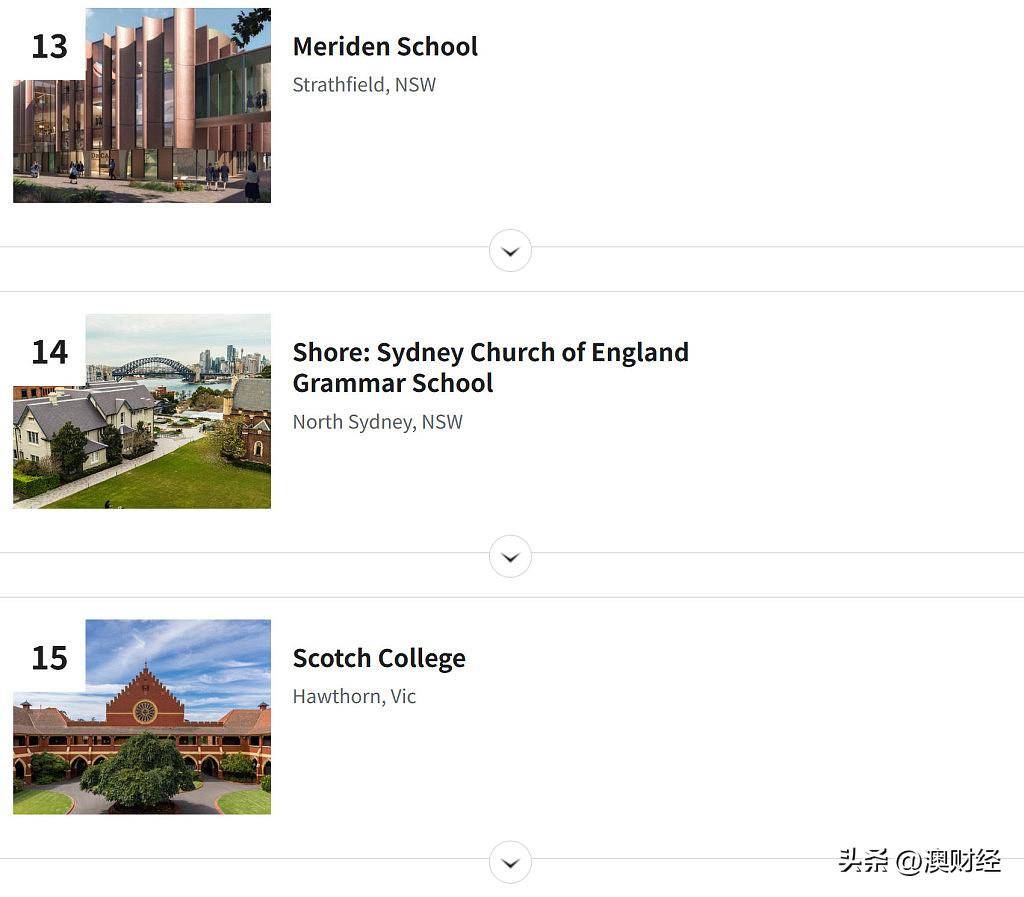Click the round rose window in Scotch photo
This screenshot has width=1024, height=897.
tap(145, 712)
